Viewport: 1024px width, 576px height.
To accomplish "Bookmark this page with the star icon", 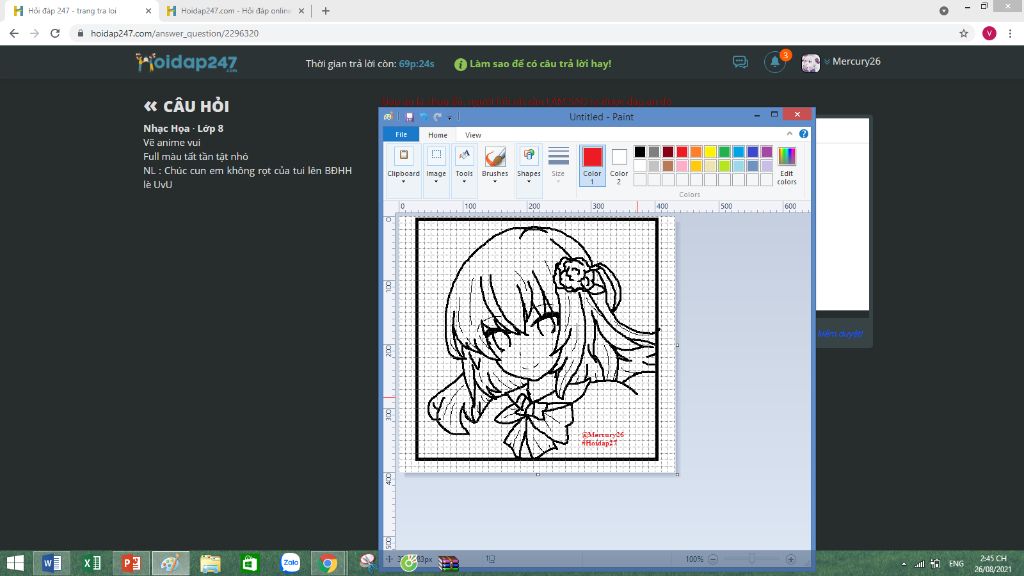I will (x=963, y=33).
